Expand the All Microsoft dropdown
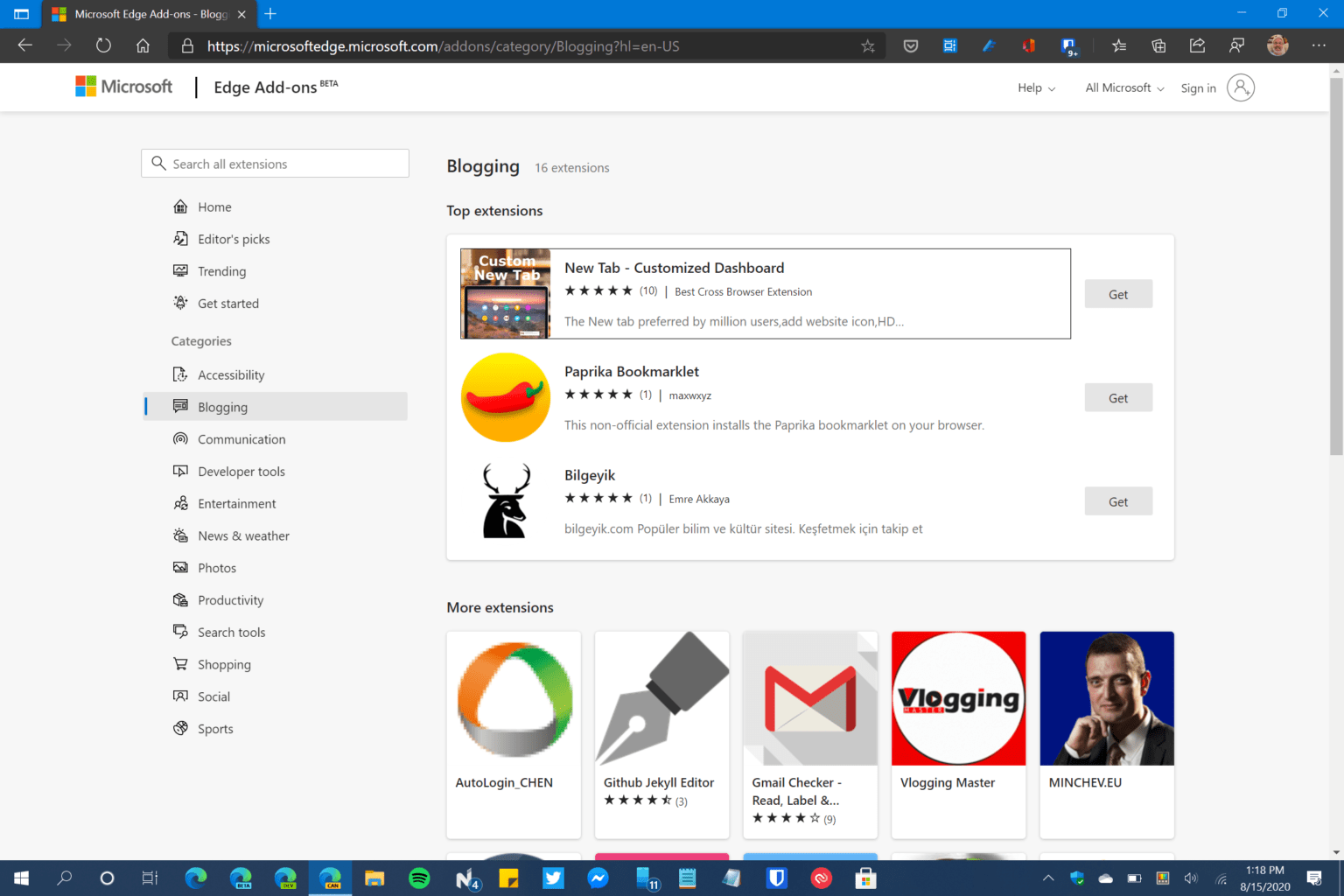Viewport: 1344px width, 896px height. tap(1123, 87)
